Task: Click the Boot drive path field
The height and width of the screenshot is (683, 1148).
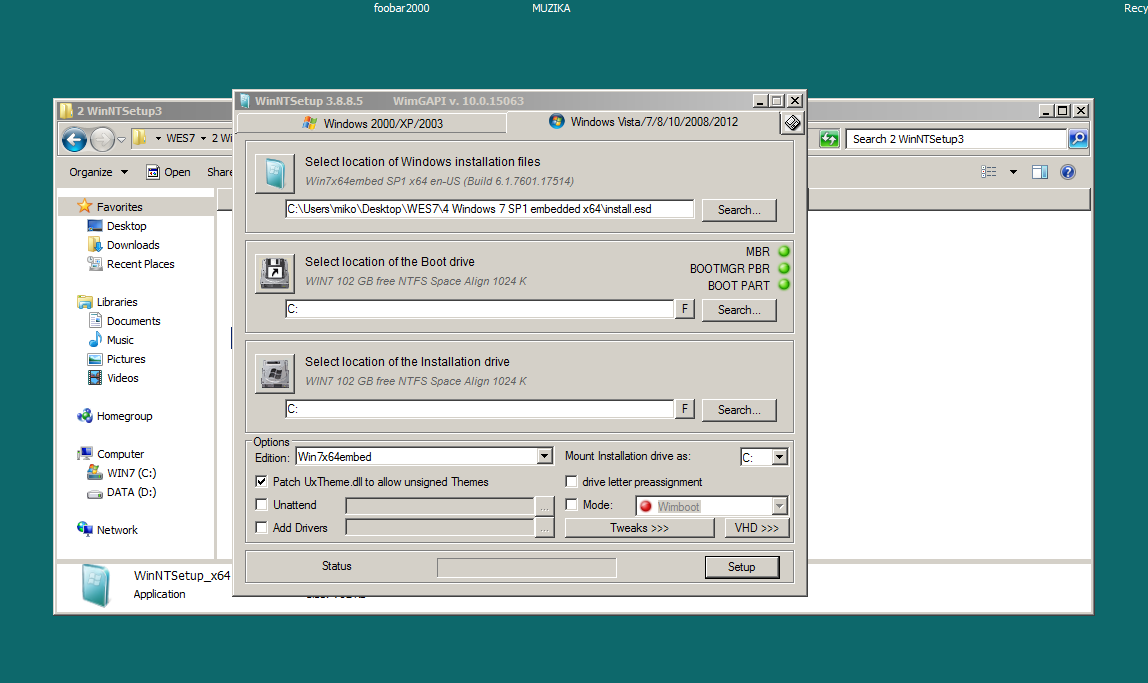Action: (x=480, y=309)
